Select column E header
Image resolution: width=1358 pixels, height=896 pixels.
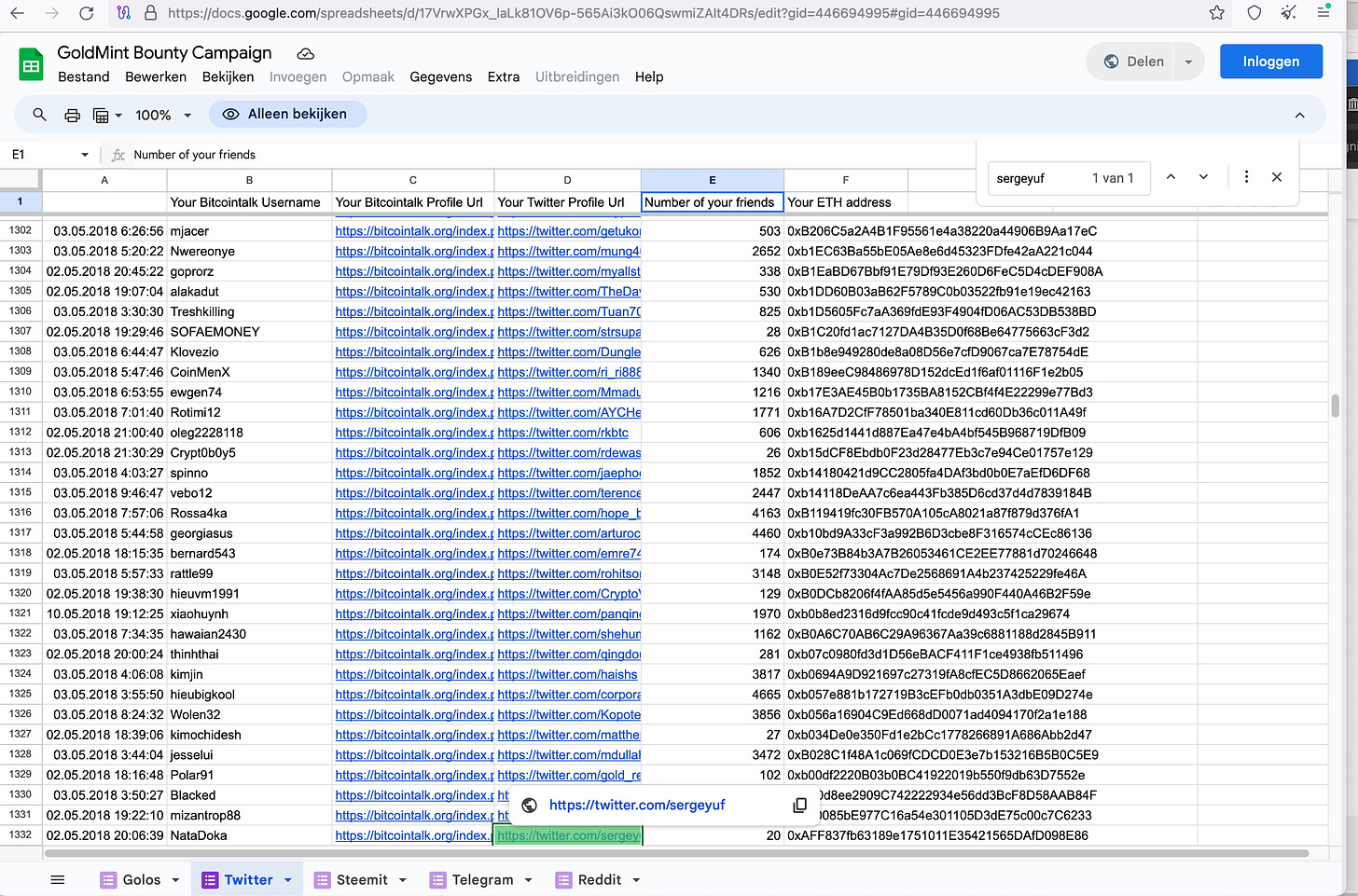713,180
